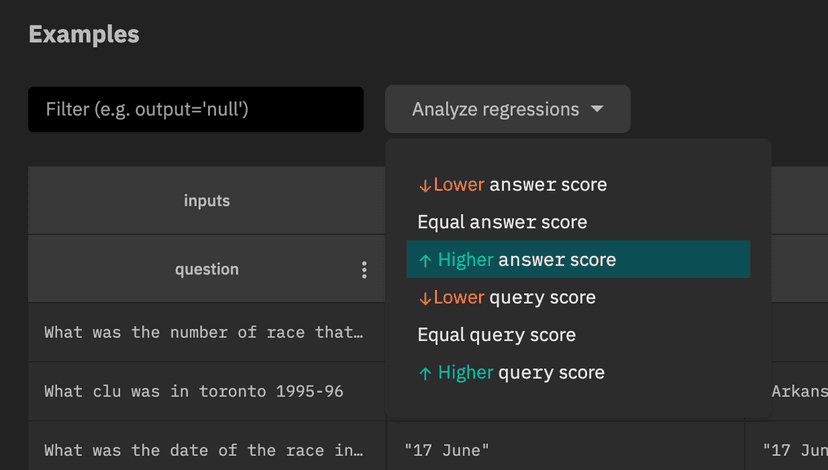Select the row about Toronto 1995-96
Viewport: 828px width, 470px height.
click(x=194, y=391)
